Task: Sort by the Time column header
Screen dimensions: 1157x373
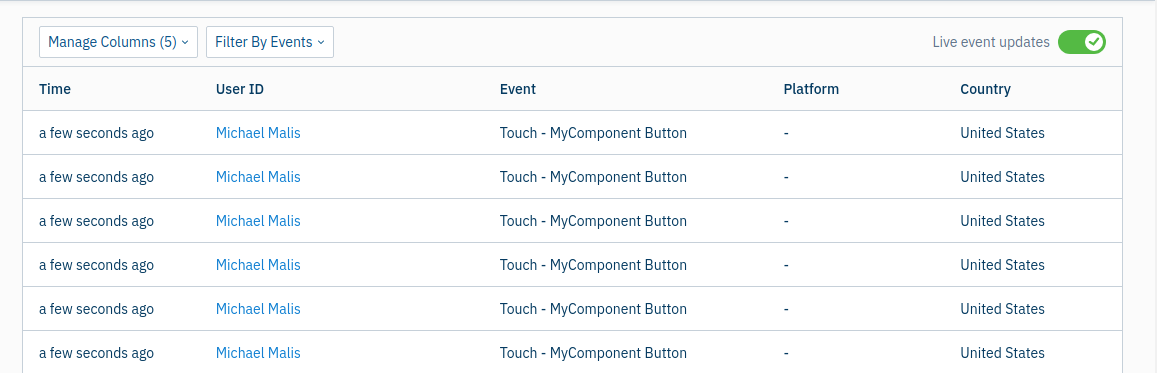Action: 55,89
